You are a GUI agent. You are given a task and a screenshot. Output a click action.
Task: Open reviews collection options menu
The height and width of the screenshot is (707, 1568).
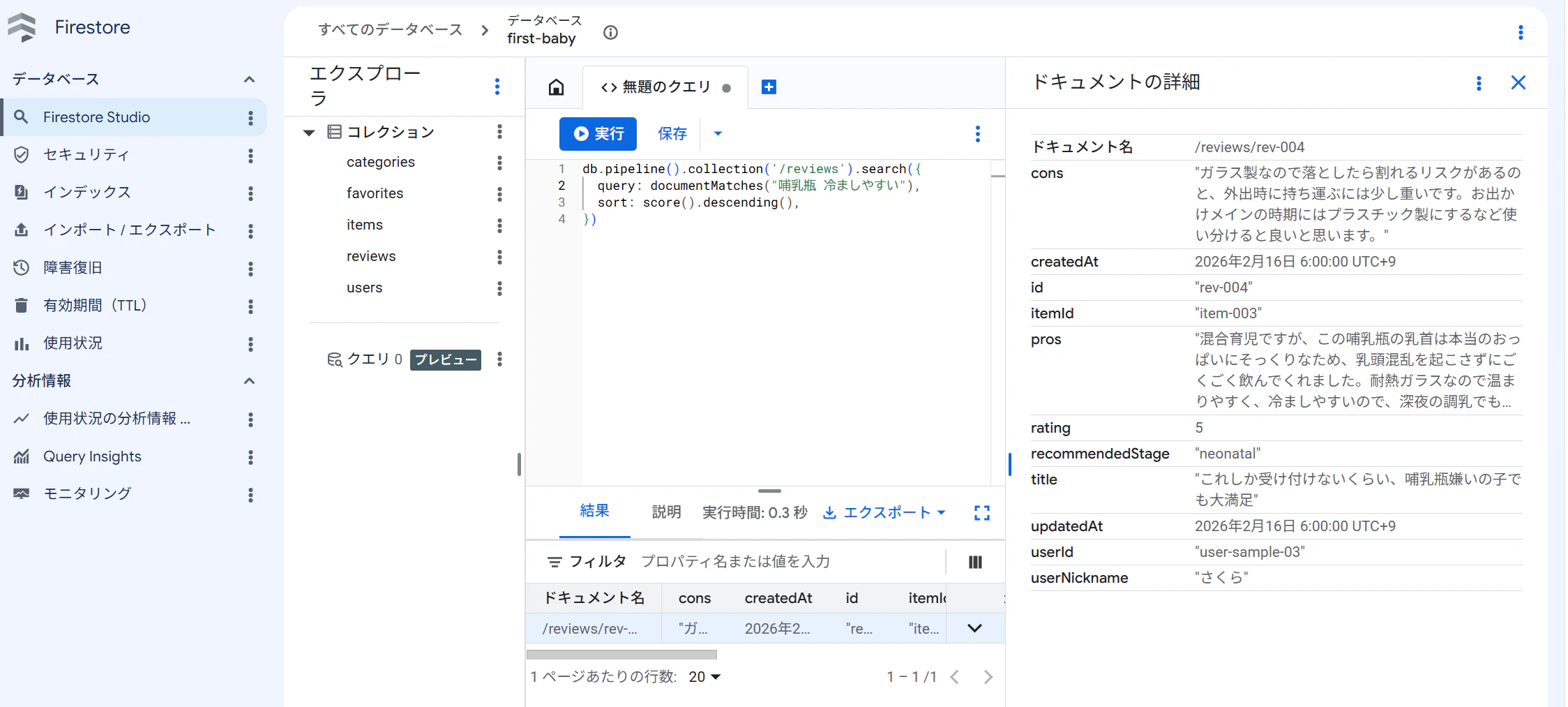click(499, 257)
